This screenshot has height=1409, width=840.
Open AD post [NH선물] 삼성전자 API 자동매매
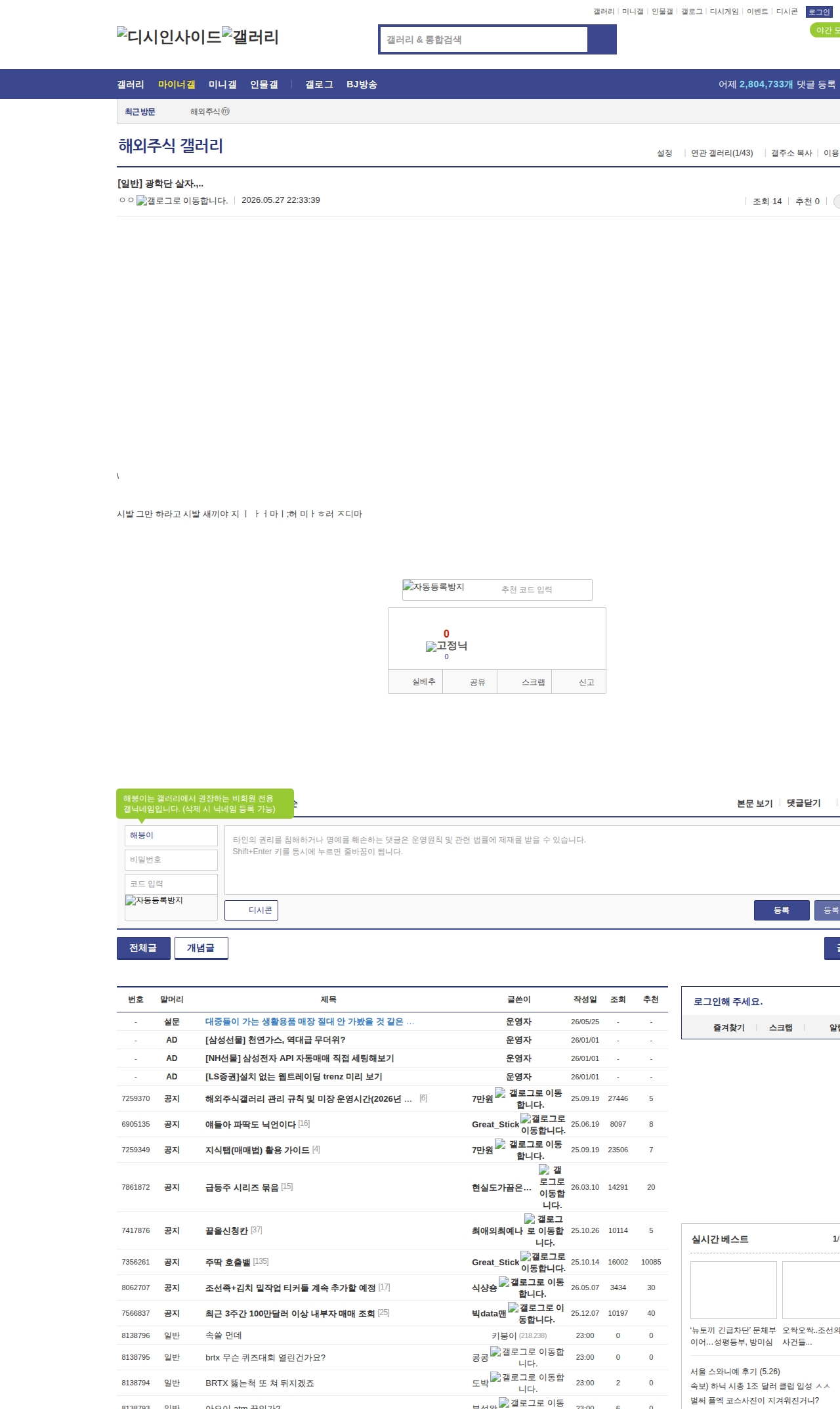coord(300,1058)
